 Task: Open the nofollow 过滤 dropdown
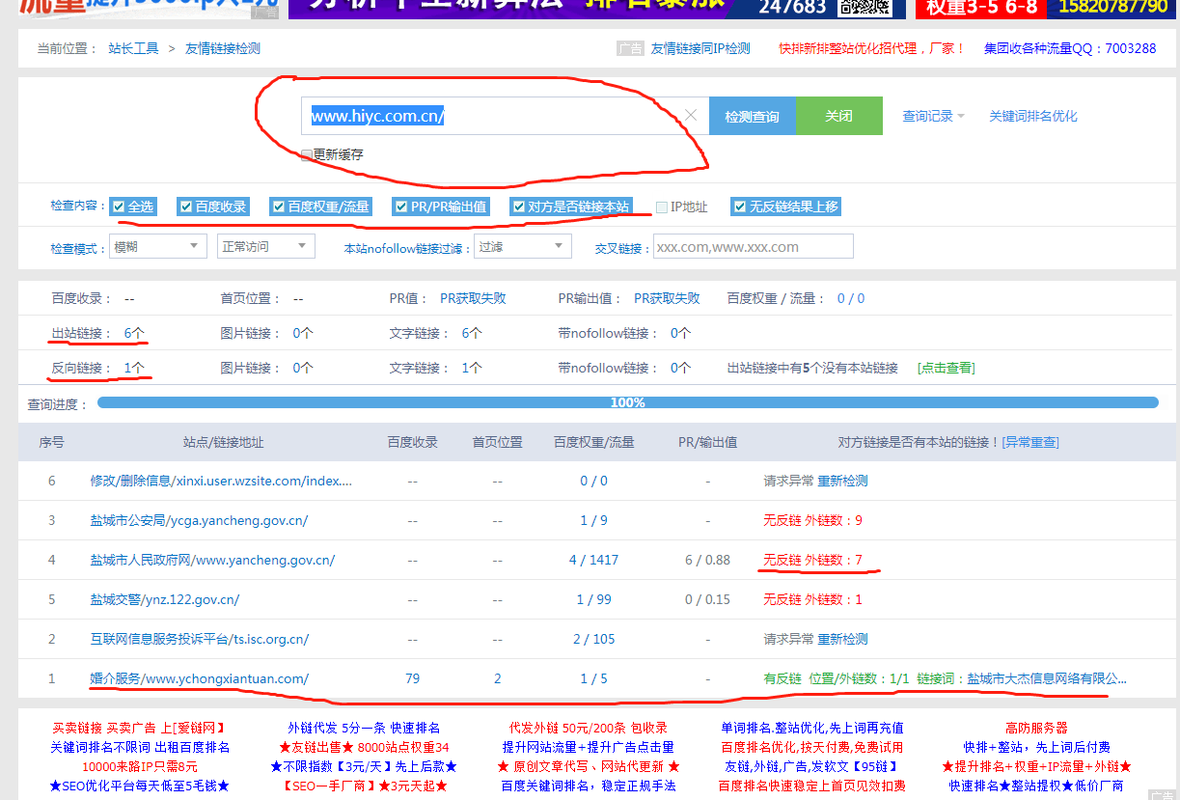point(522,246)
